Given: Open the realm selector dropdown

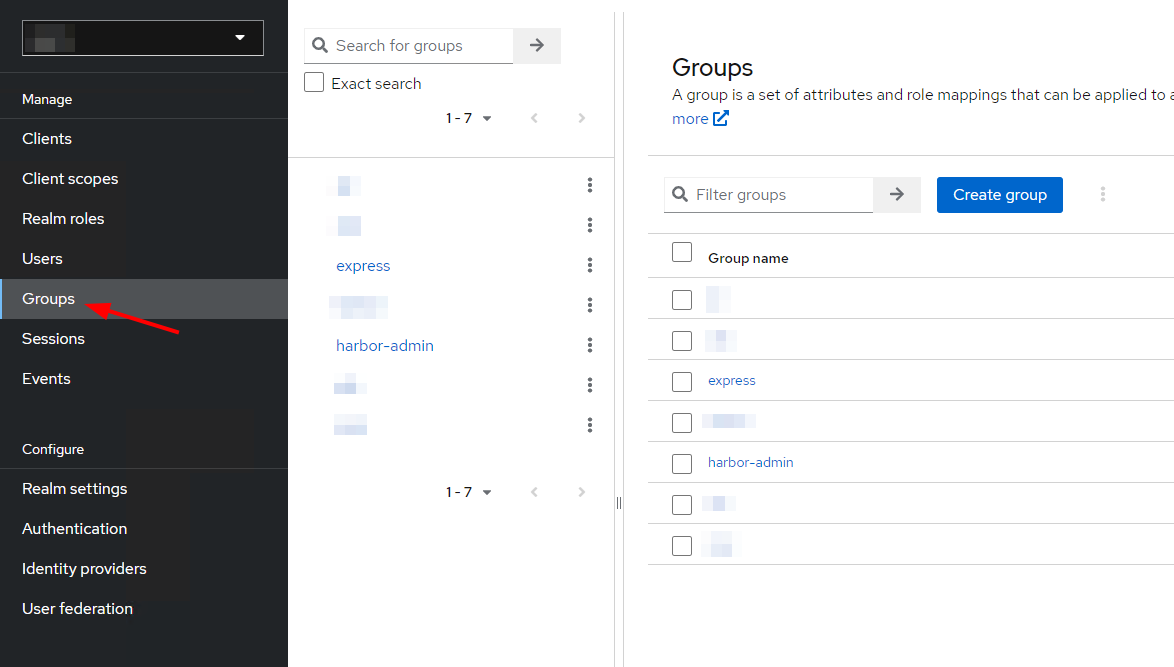Looking at the screenshot, I should 143,38.
